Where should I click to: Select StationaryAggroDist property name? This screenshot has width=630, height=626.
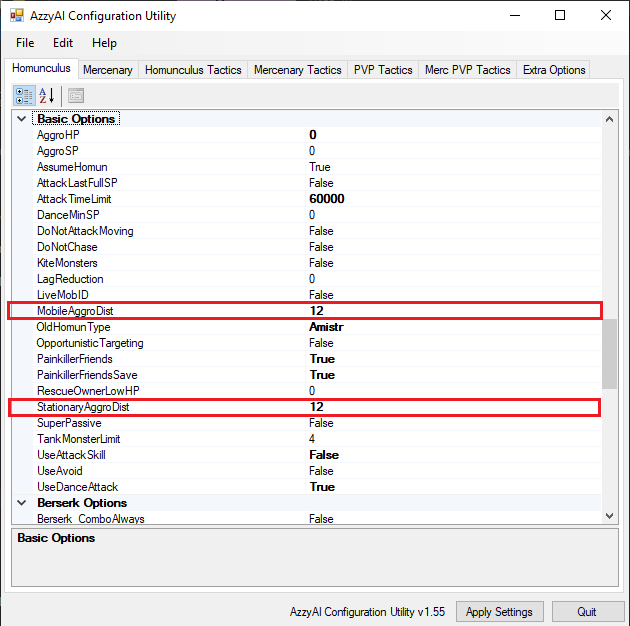point(83,407)
